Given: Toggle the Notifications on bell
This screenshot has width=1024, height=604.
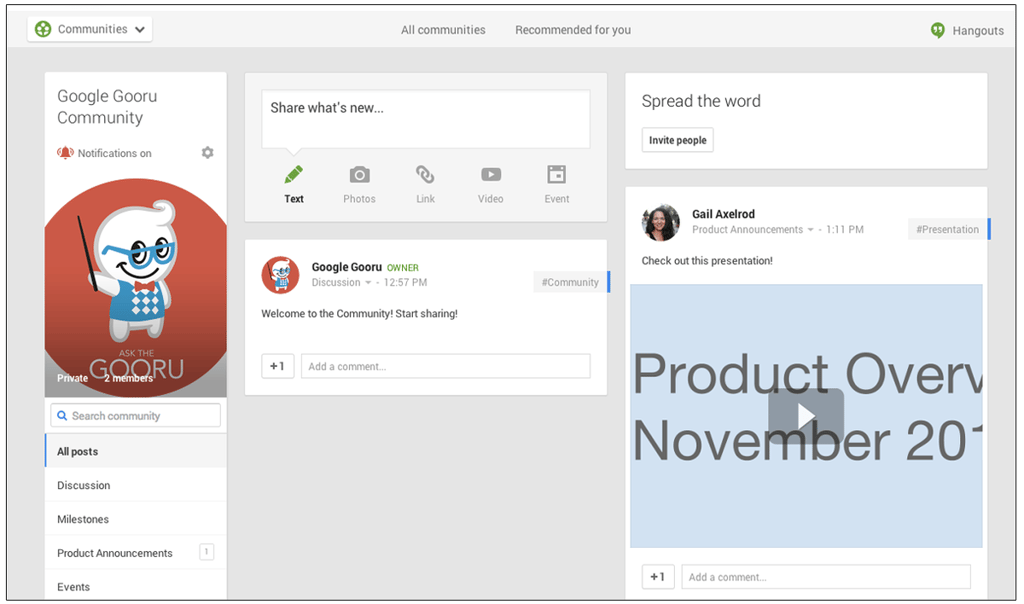Looking at the screenshot, I should 65,153.
